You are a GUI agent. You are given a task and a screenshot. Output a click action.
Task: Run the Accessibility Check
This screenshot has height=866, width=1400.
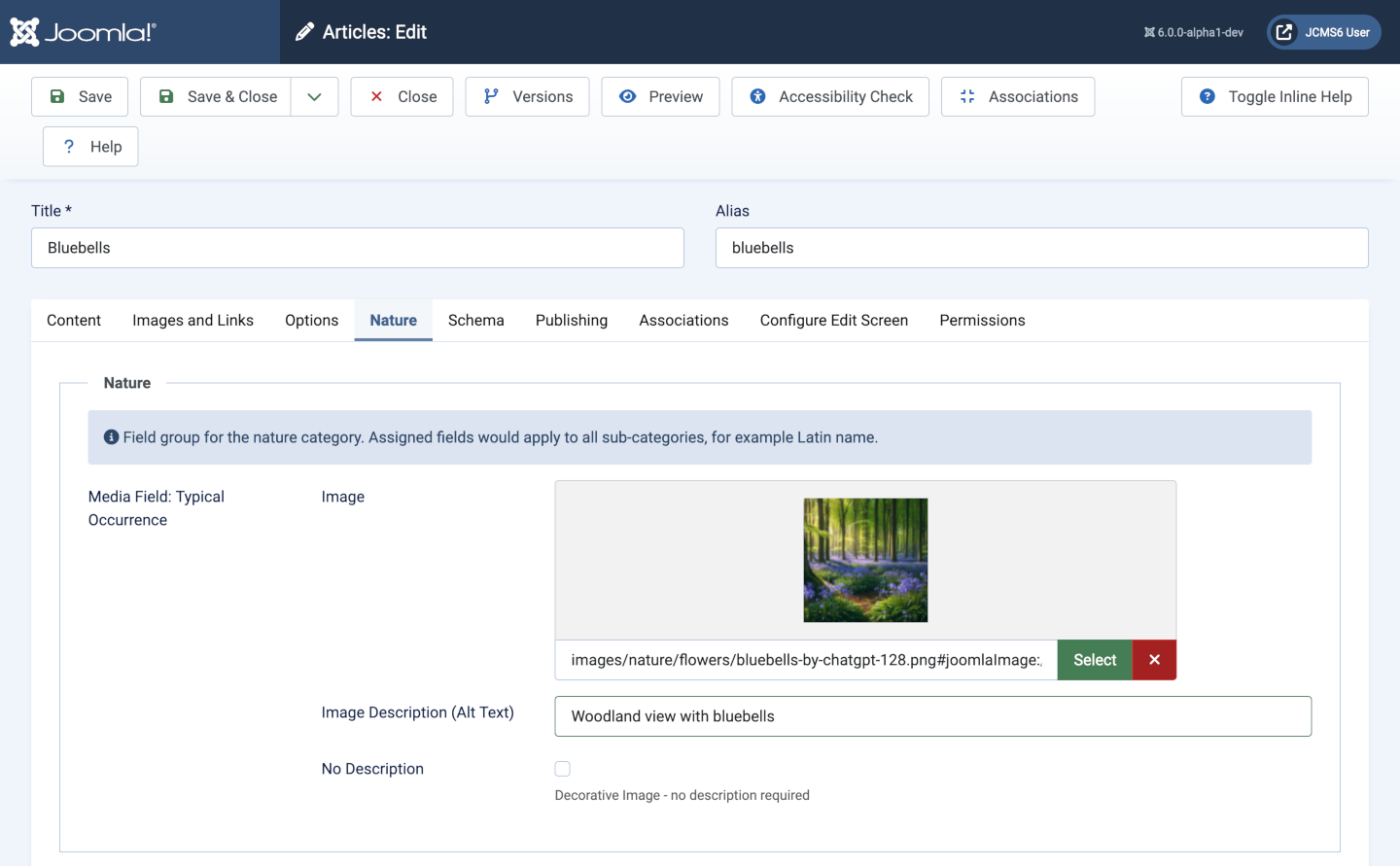830,97
